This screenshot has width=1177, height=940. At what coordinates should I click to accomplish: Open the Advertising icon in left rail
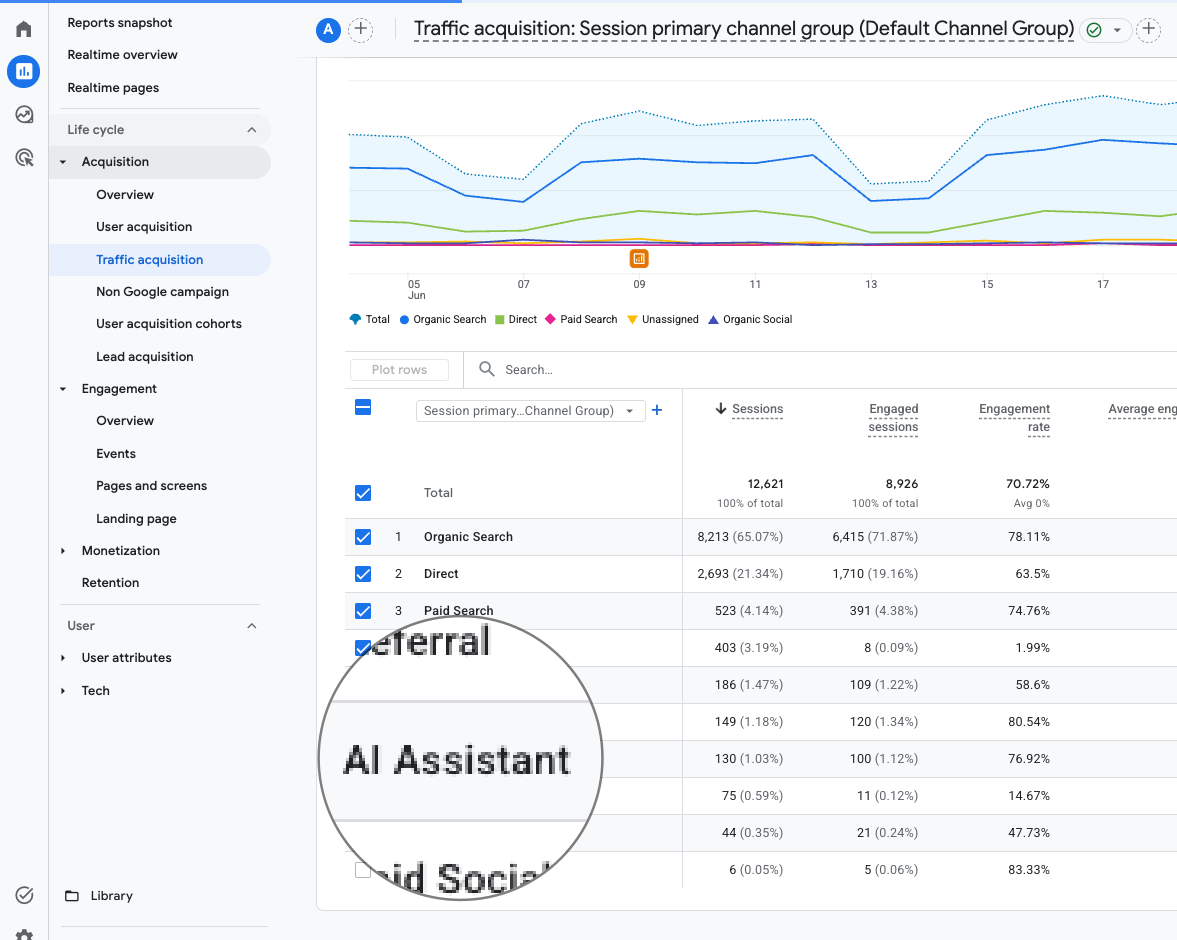pyautogui.click(x=24, y=157)
